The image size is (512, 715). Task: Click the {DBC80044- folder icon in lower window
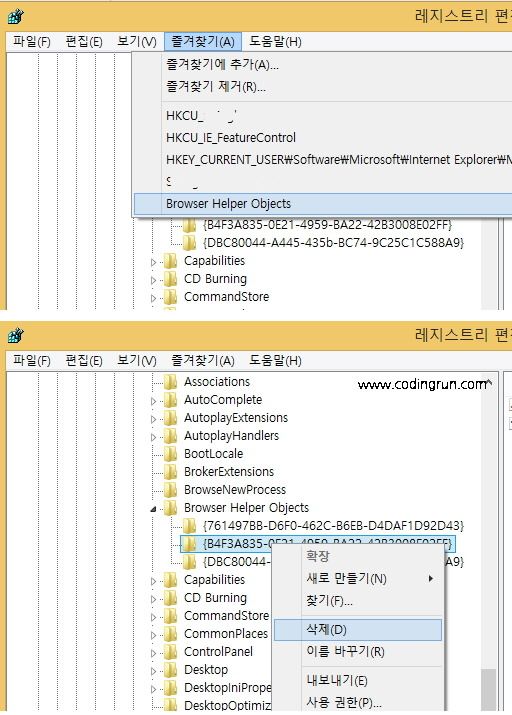[x=189, y=562]
